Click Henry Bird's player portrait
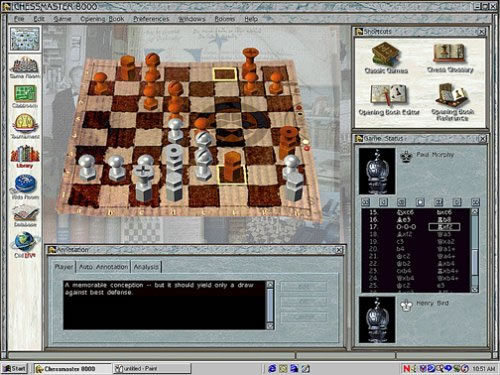This screenshot has height=375, width=500. point(377,320)
